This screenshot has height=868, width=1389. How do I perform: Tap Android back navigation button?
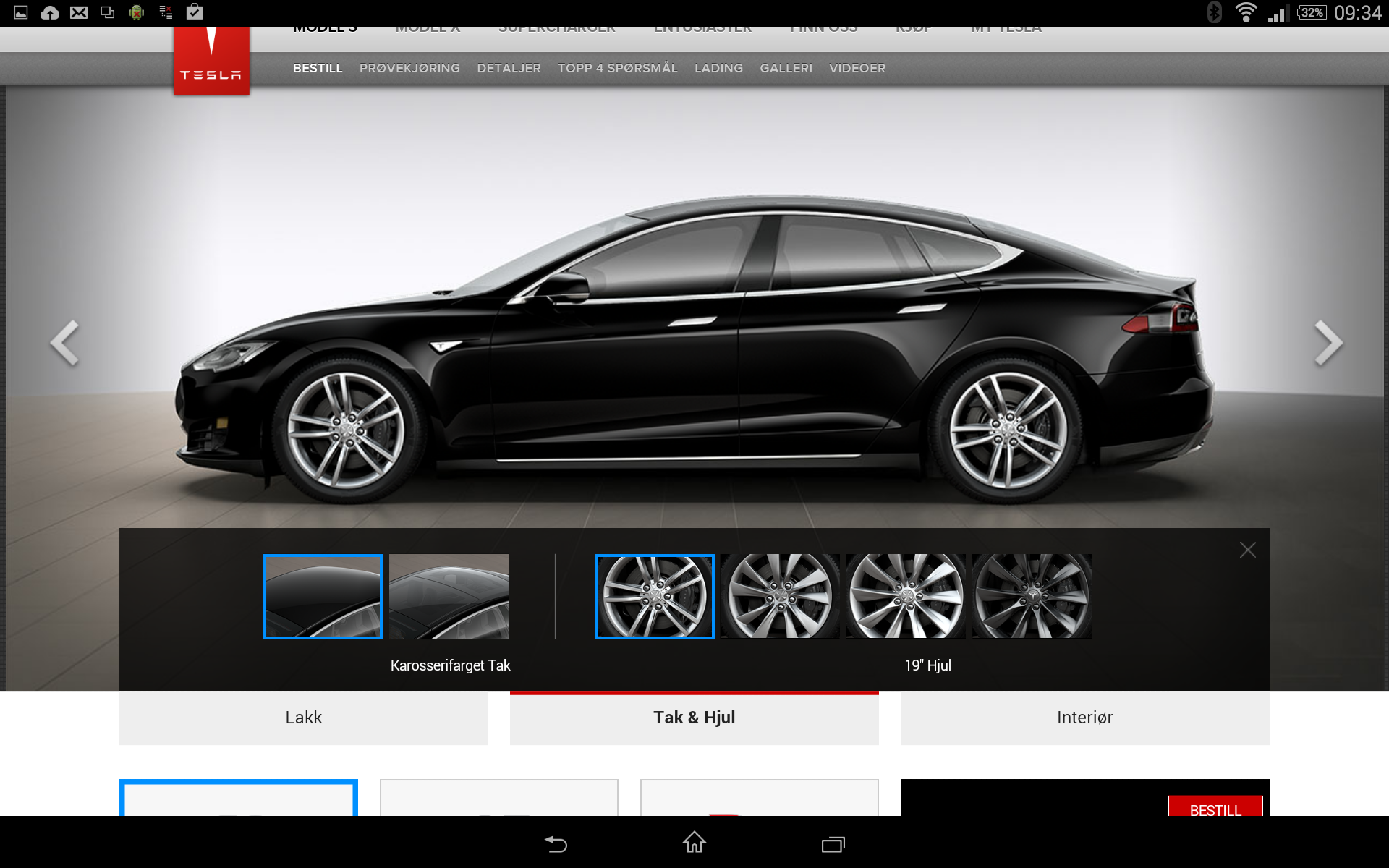coord(556,843)
